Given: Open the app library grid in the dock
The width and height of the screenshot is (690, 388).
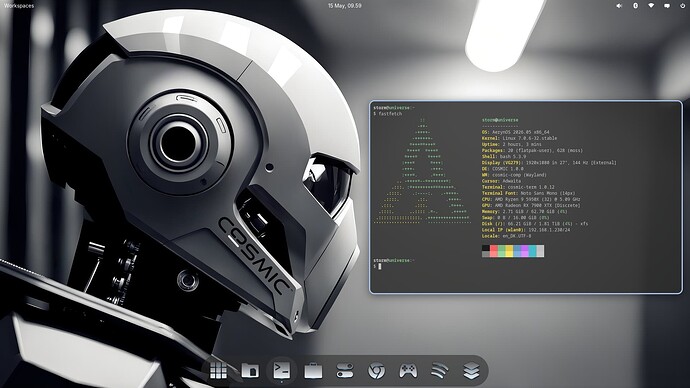Looking at the screenshot, I should click(218, 371).
